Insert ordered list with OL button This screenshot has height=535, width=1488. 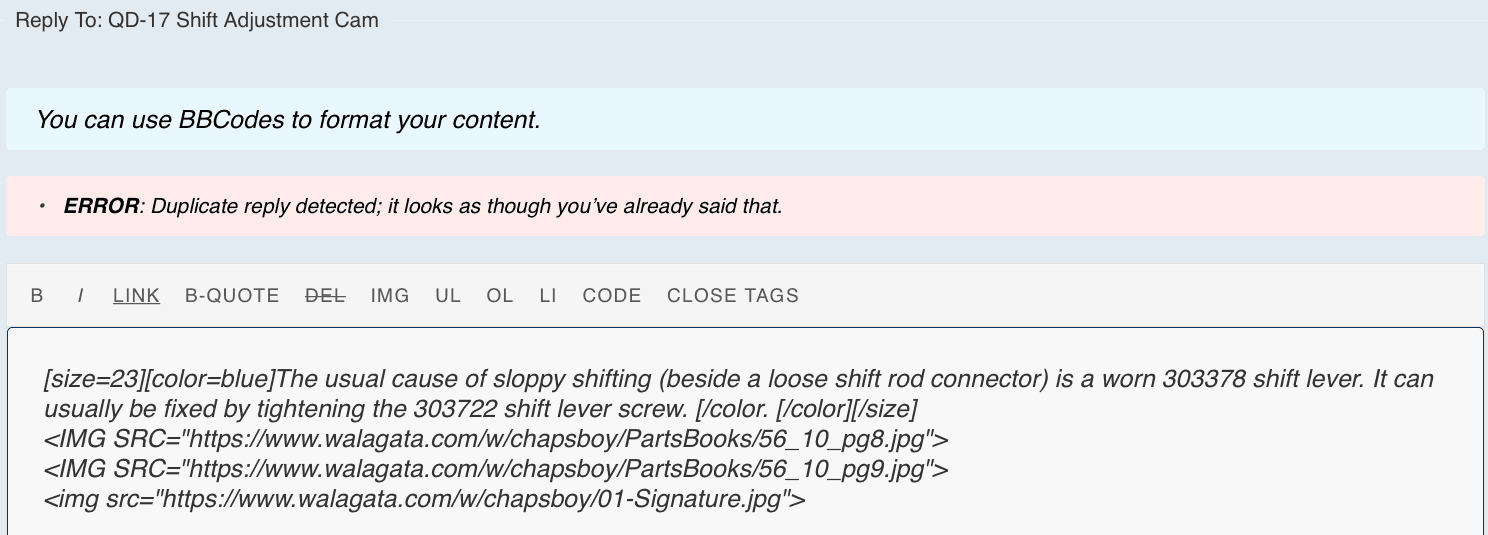[x=500, y=296]
